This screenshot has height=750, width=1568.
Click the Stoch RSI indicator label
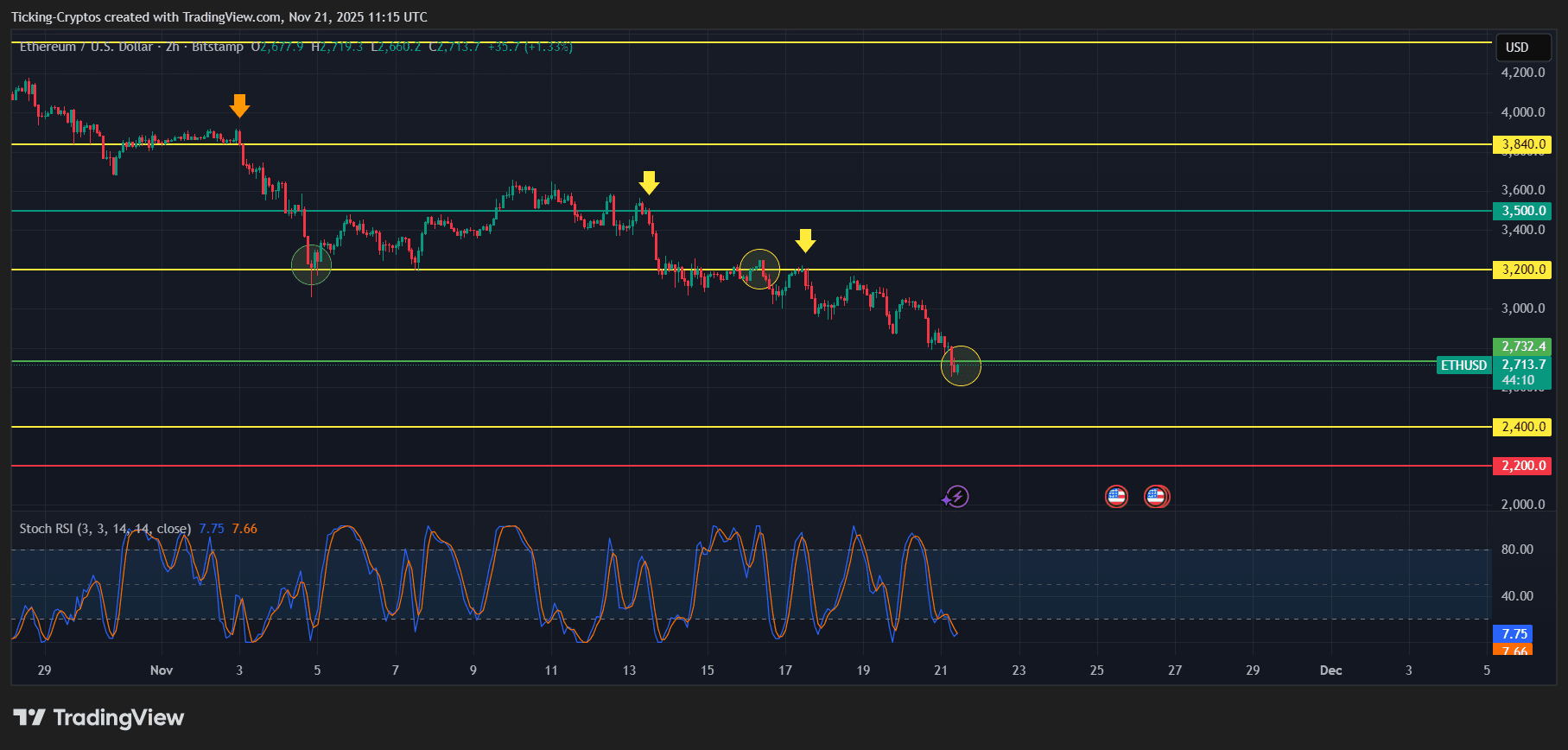click(x=105, y=529)
